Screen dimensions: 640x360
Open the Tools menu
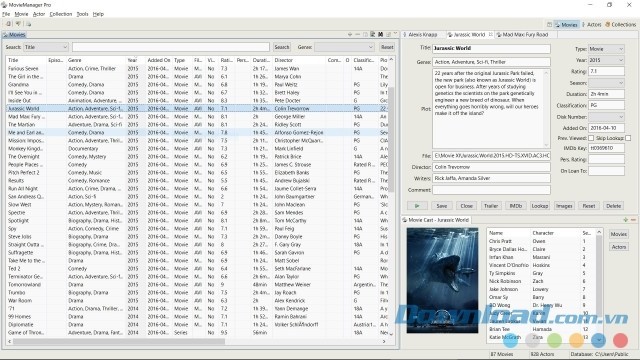[x=82, y=14]
